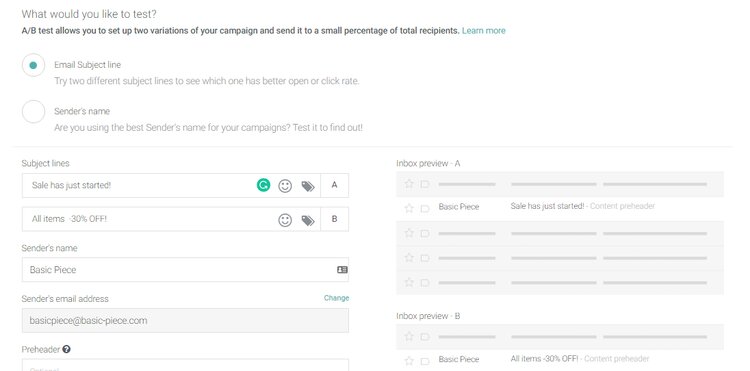This screenshot has width=750, height=371.
Task: Click the basicpiece@basic-piece.com email field
Action: (185, 320)
